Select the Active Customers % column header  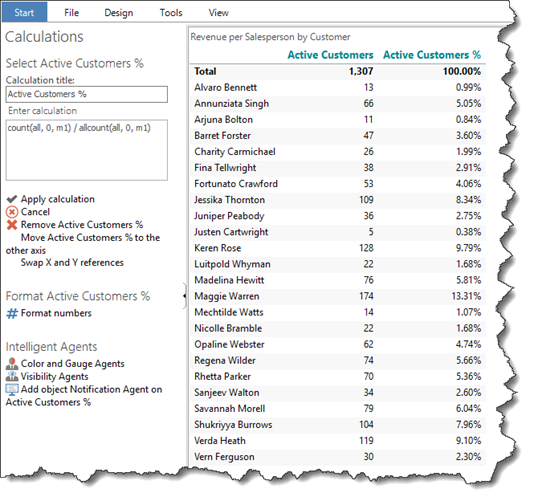432,55
